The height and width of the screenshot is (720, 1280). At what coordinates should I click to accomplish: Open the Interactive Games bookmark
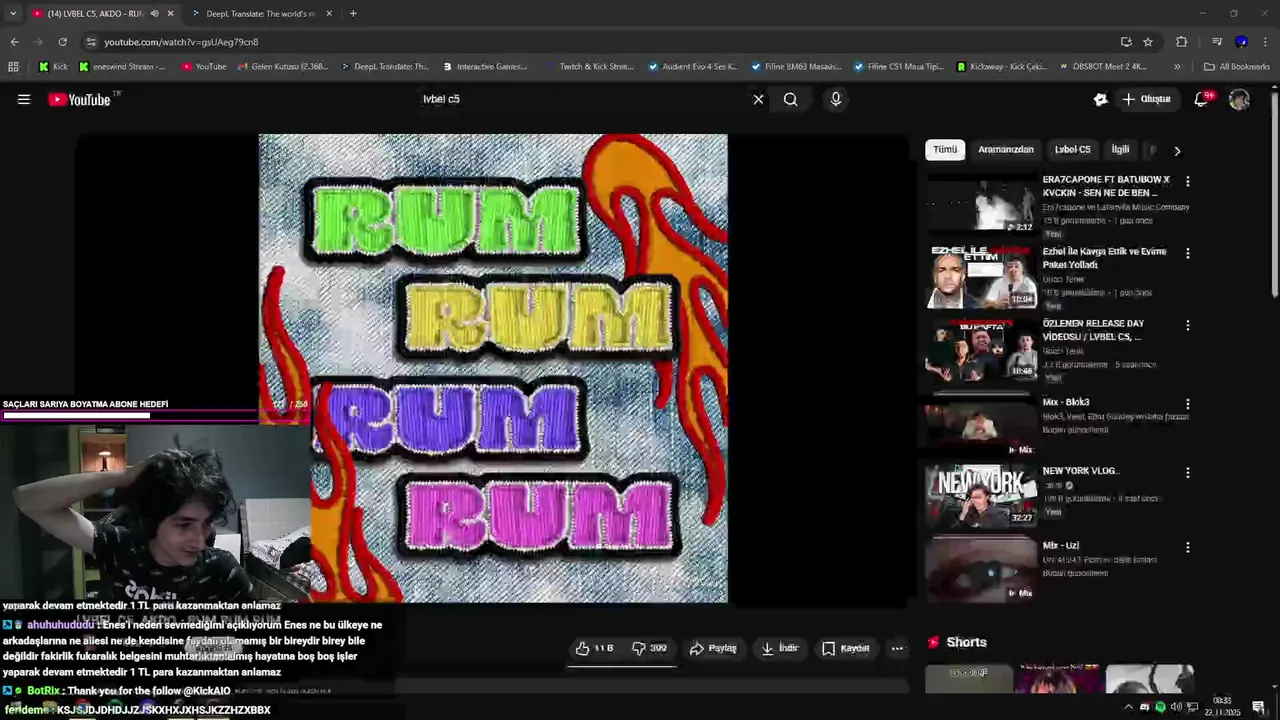tap(486, 67)
